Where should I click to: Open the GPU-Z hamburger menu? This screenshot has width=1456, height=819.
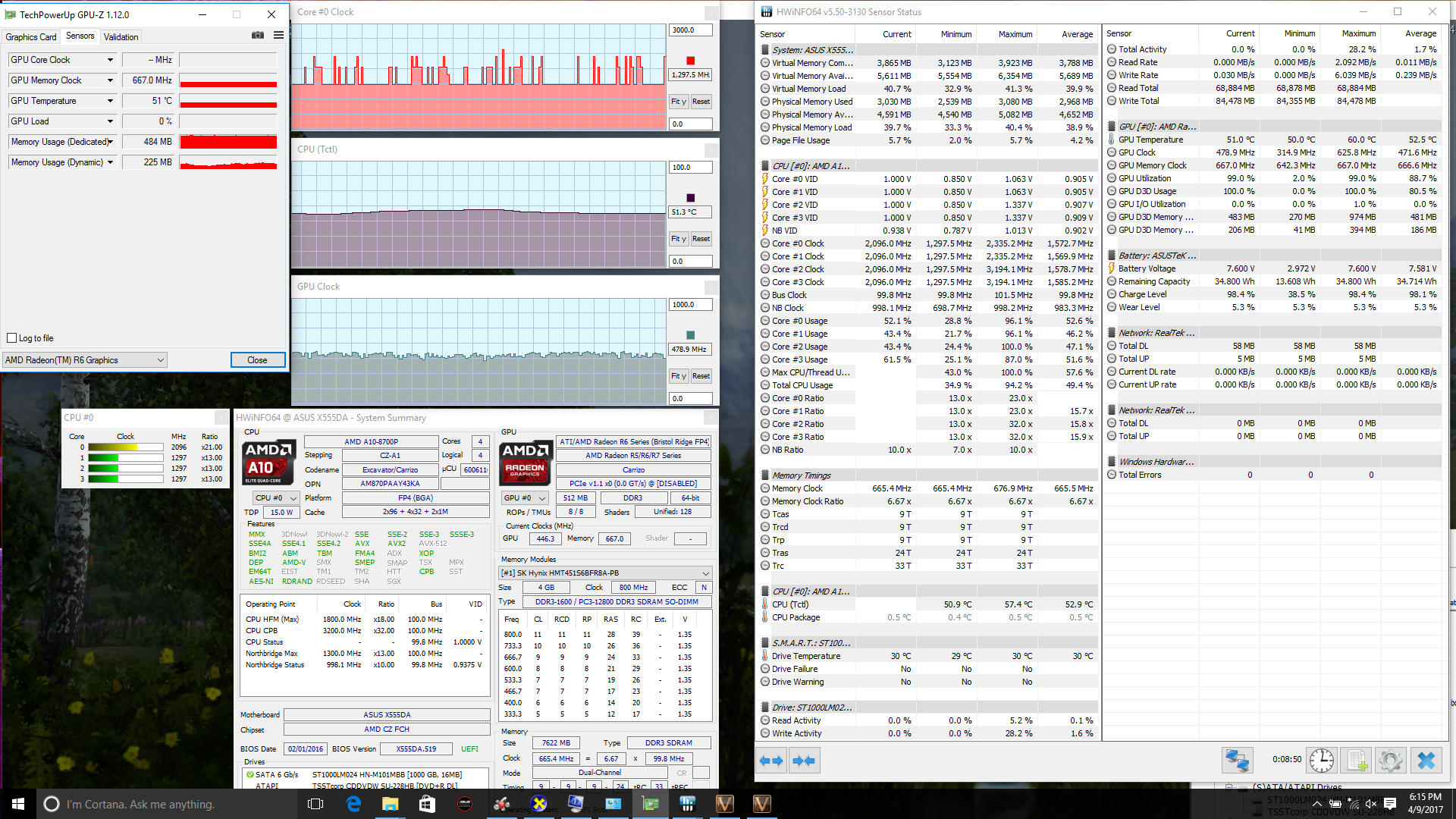pos(278,36)
